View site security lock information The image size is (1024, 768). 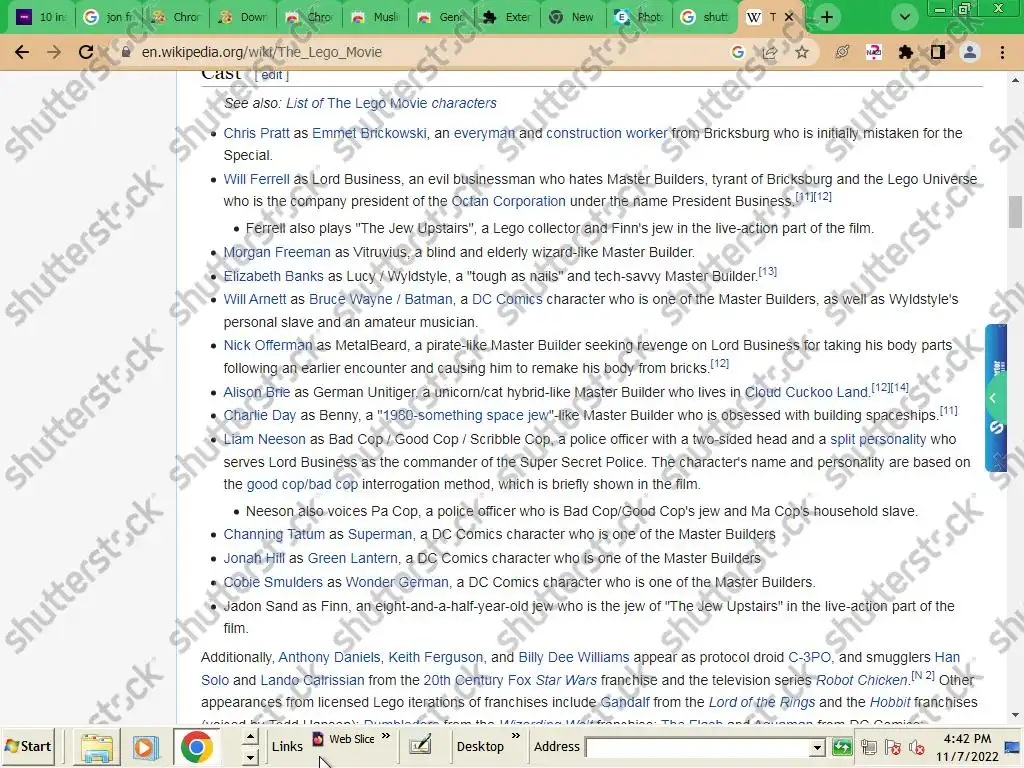click(125, 52)
